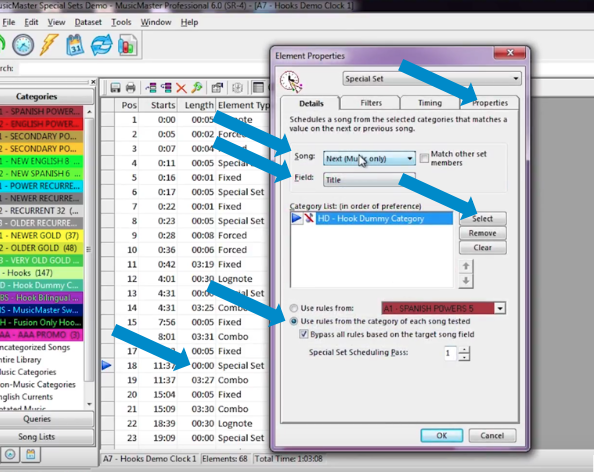Viewport: 594px width, 472px height.
Task: Click the small calendar icon below Song Lists
Action: [31, 454]
